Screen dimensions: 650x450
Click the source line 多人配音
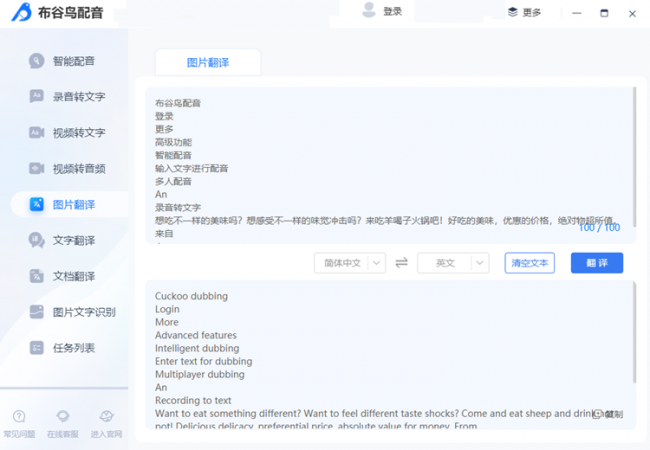pyautogui.click(x=173, y=181)
